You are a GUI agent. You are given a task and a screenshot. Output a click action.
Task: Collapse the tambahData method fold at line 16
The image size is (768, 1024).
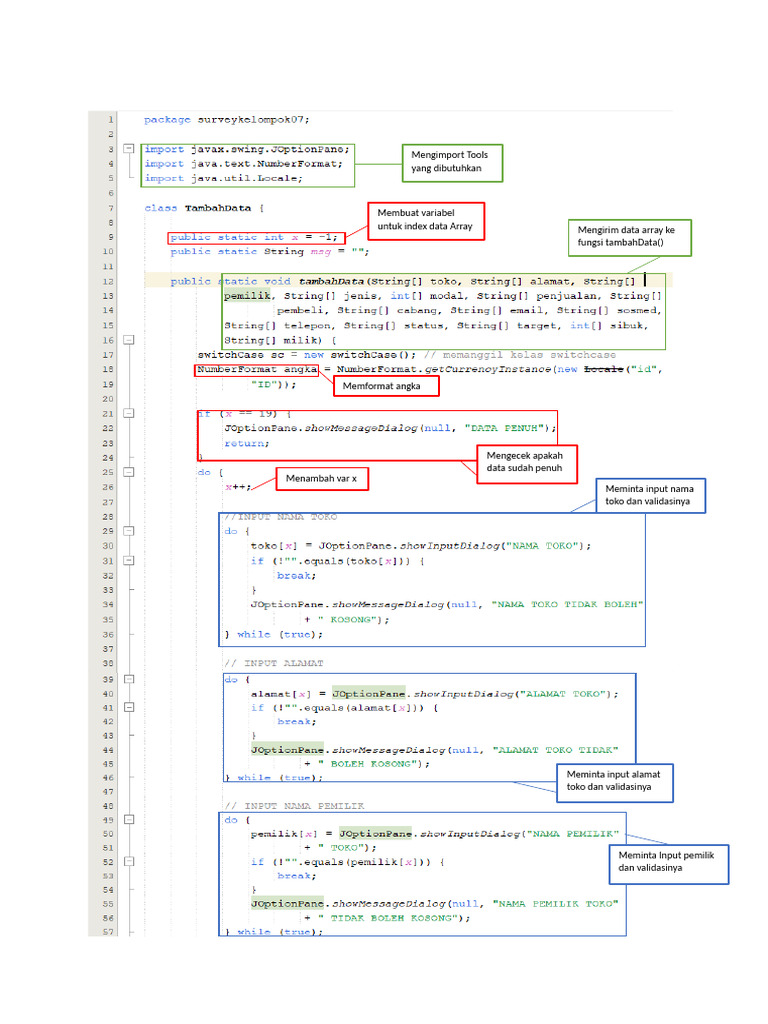tap(129, 340)
